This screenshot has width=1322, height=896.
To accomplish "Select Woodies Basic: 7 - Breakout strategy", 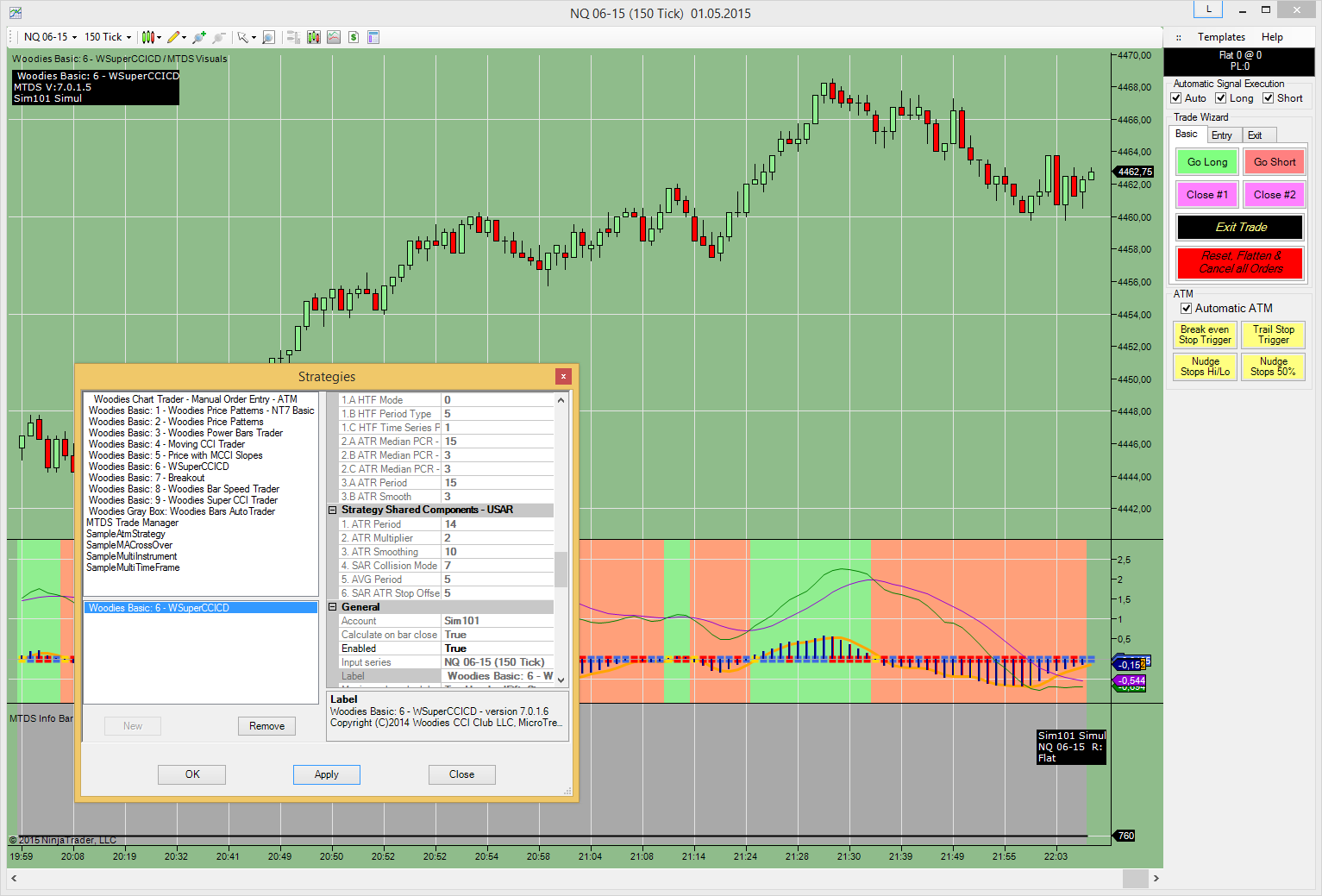I will 147,478.
